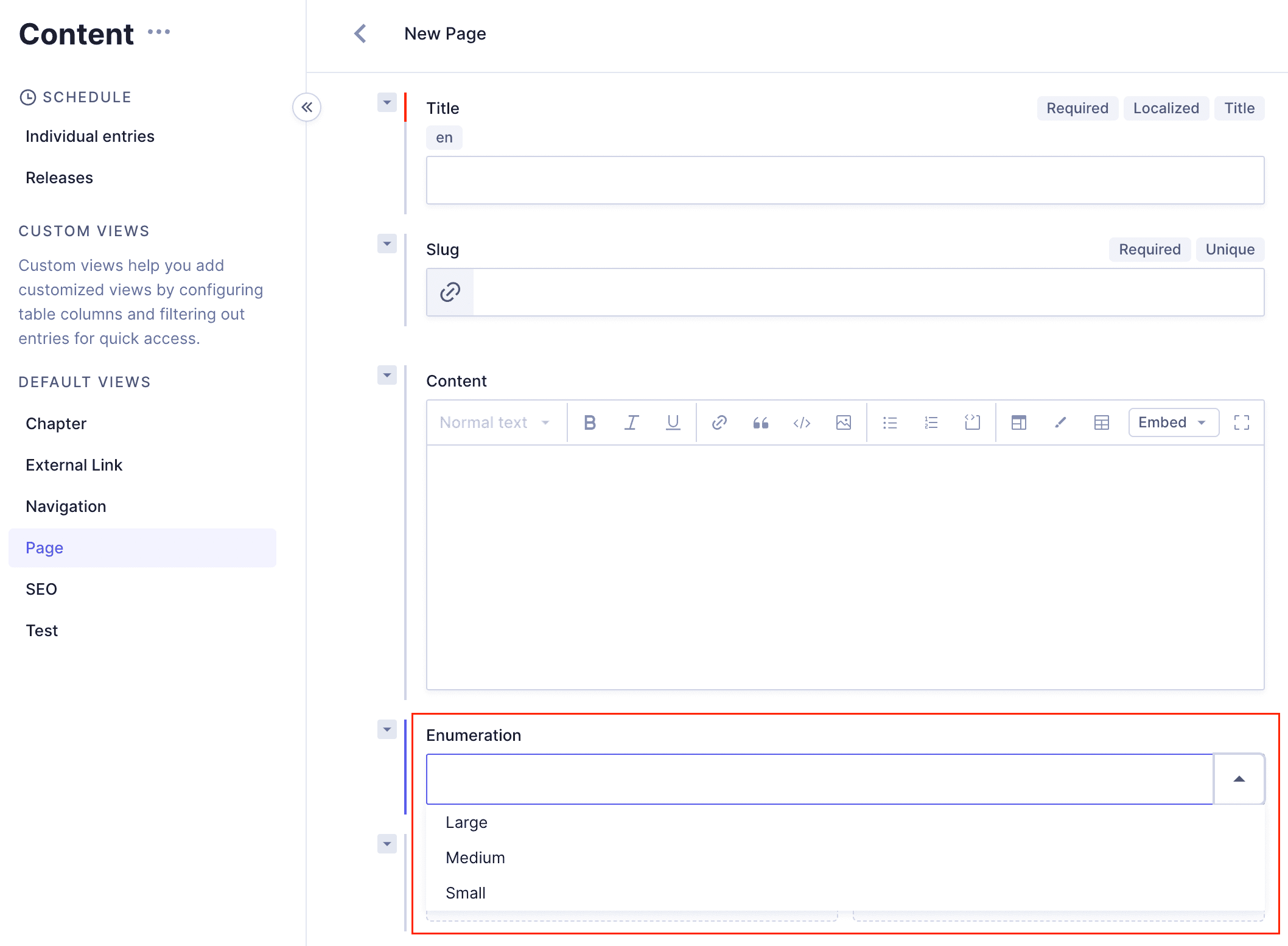Open the Releases schedule section
This screenshot has height=946, width=1288.
pyautogui.click(x=59, y=177)
